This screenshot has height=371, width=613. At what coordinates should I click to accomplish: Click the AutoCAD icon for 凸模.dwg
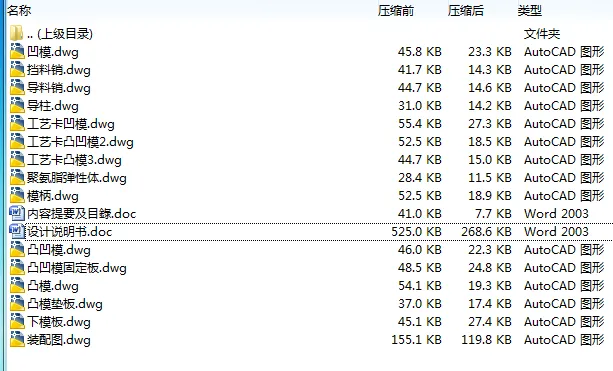pyautogui.click(x=17, y=285)
